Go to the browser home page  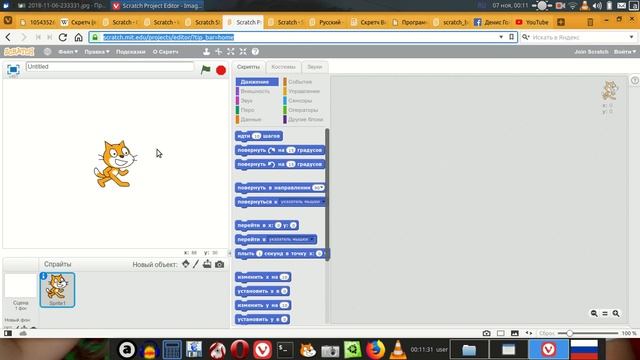pos(78,37)
